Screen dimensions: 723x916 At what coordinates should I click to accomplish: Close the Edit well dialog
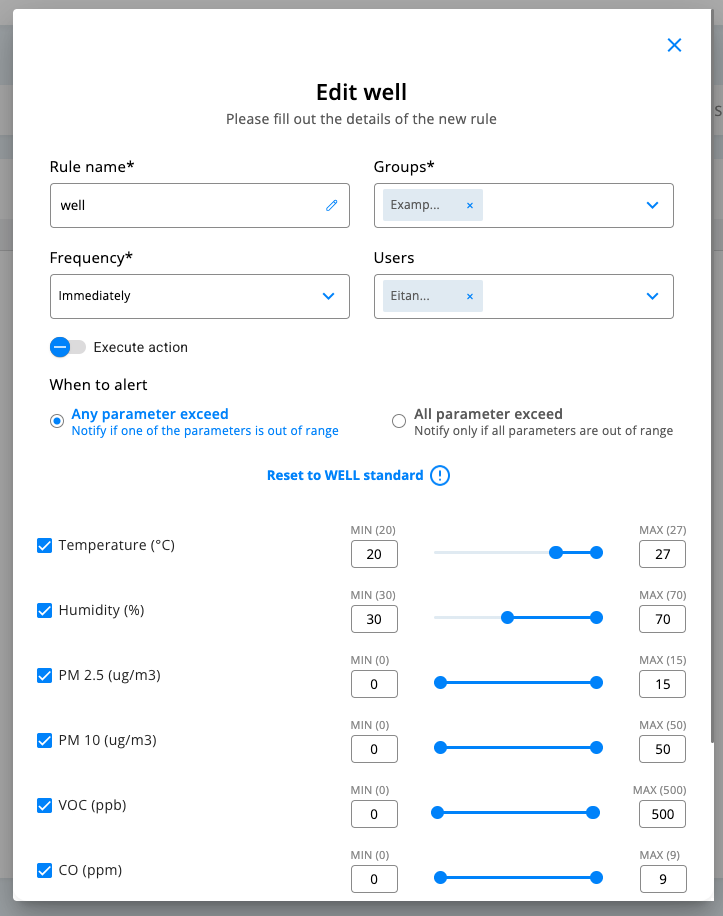[674, 45]
